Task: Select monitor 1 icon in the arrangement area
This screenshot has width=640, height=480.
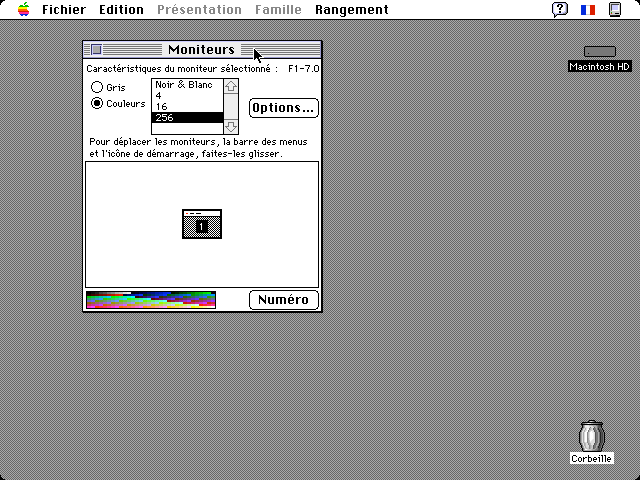Action: tap(202, 224)
